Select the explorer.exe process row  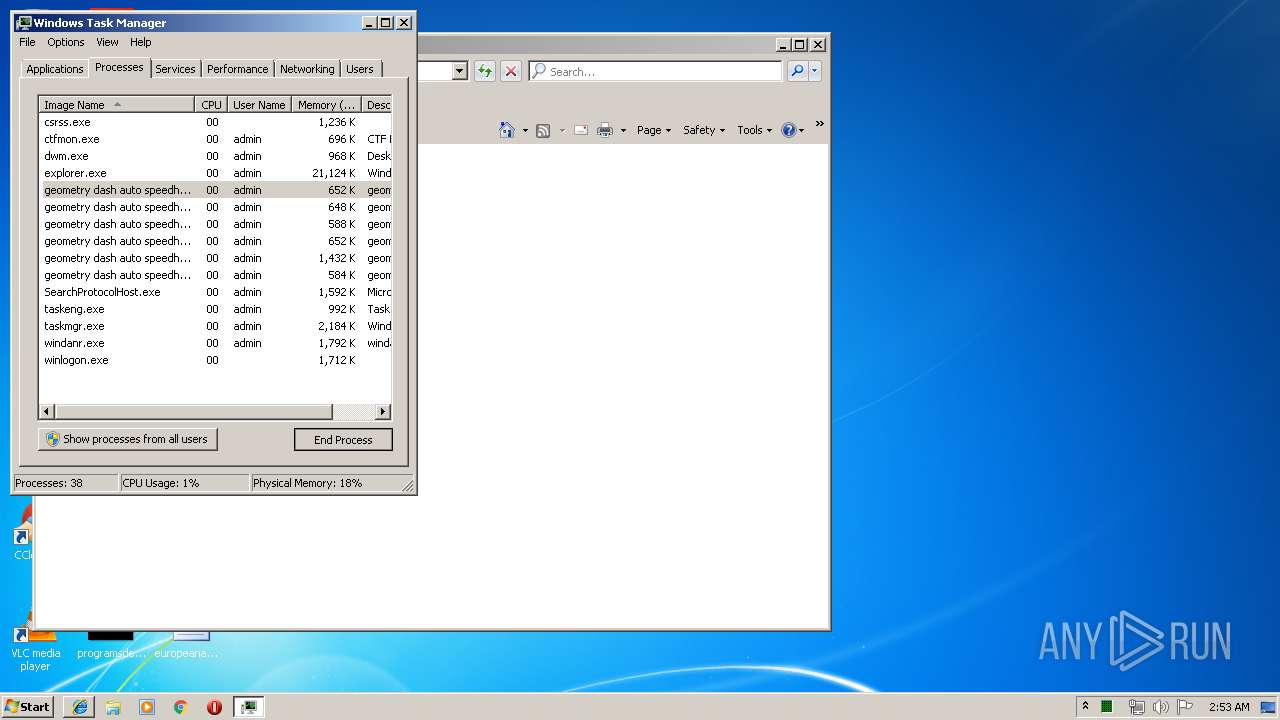215,173
